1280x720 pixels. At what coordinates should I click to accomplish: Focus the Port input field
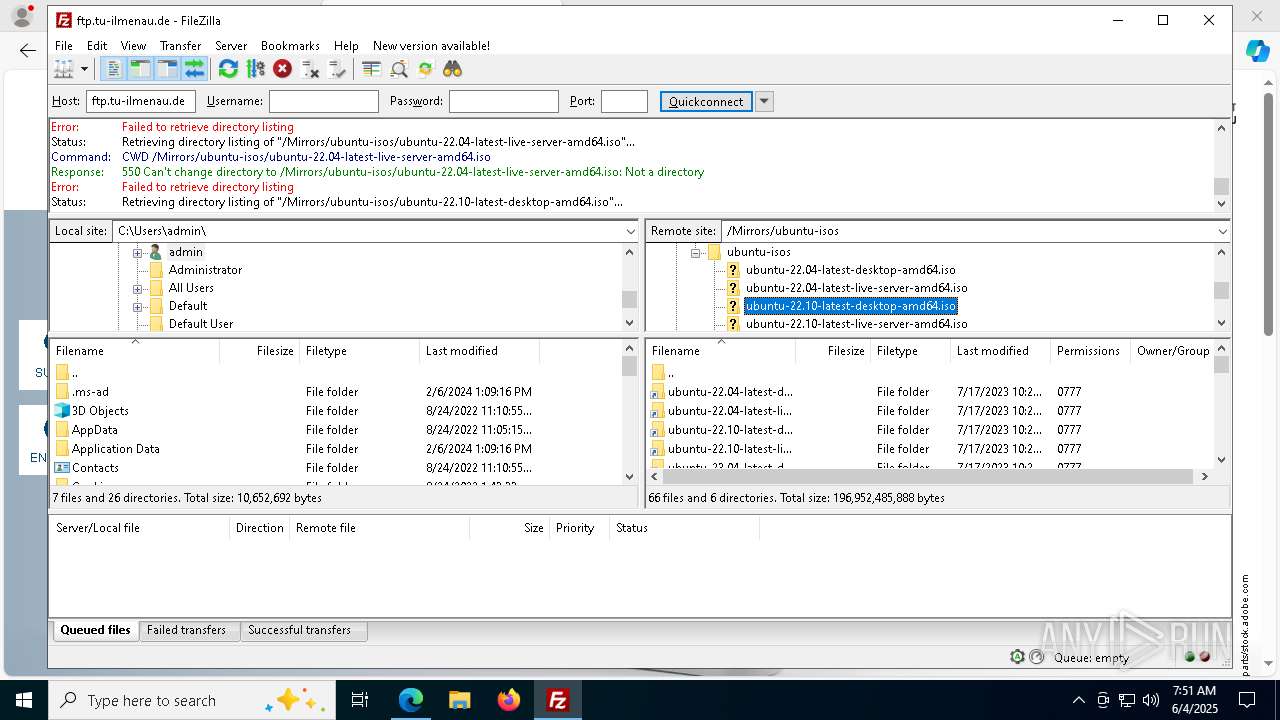(624, 101)
